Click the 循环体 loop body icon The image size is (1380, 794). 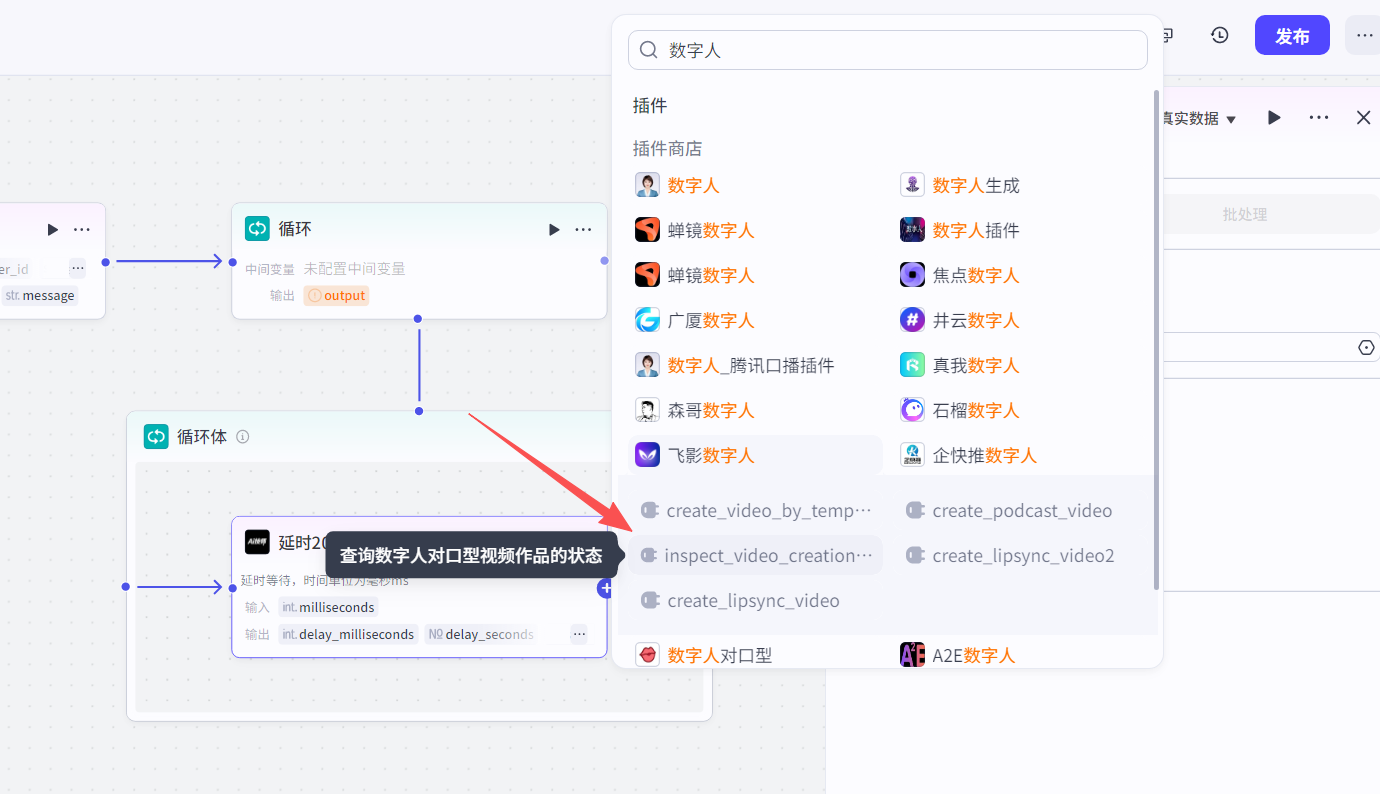pyautogui.click(x=156, y=436)
